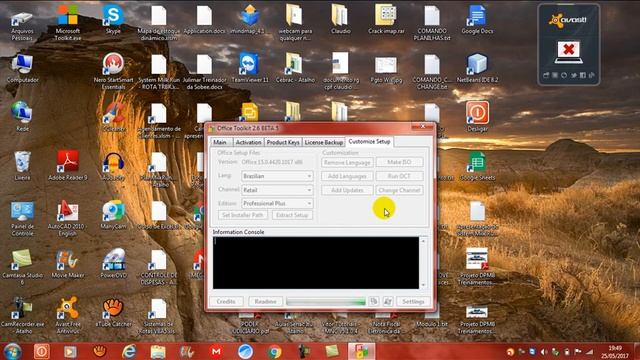Expand the Lang dropdown showing Brazilian
The height and width of the screenshot is (360, 640).
click(x=277, y=176)
